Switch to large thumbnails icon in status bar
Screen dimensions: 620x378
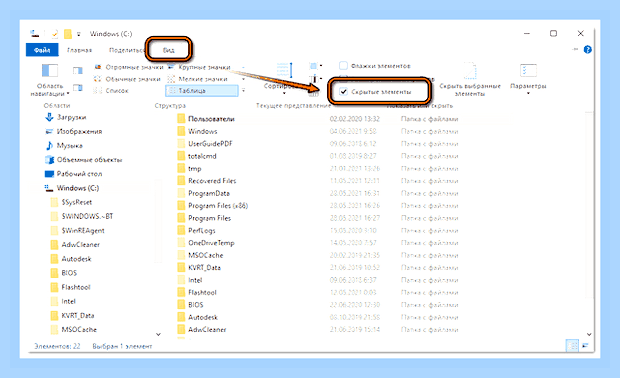point(585,346)
